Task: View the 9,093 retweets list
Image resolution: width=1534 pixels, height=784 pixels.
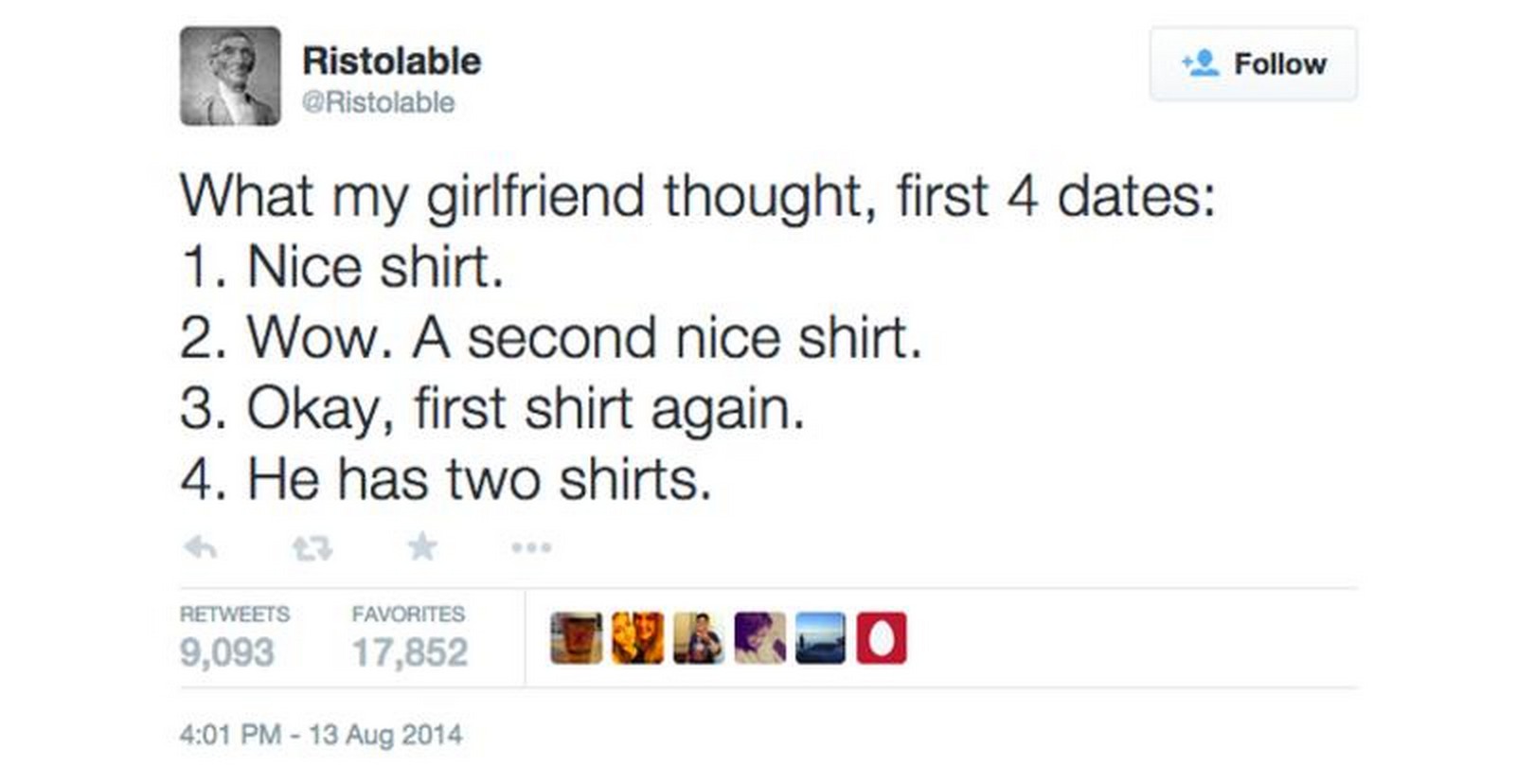Action: point(227,652)
